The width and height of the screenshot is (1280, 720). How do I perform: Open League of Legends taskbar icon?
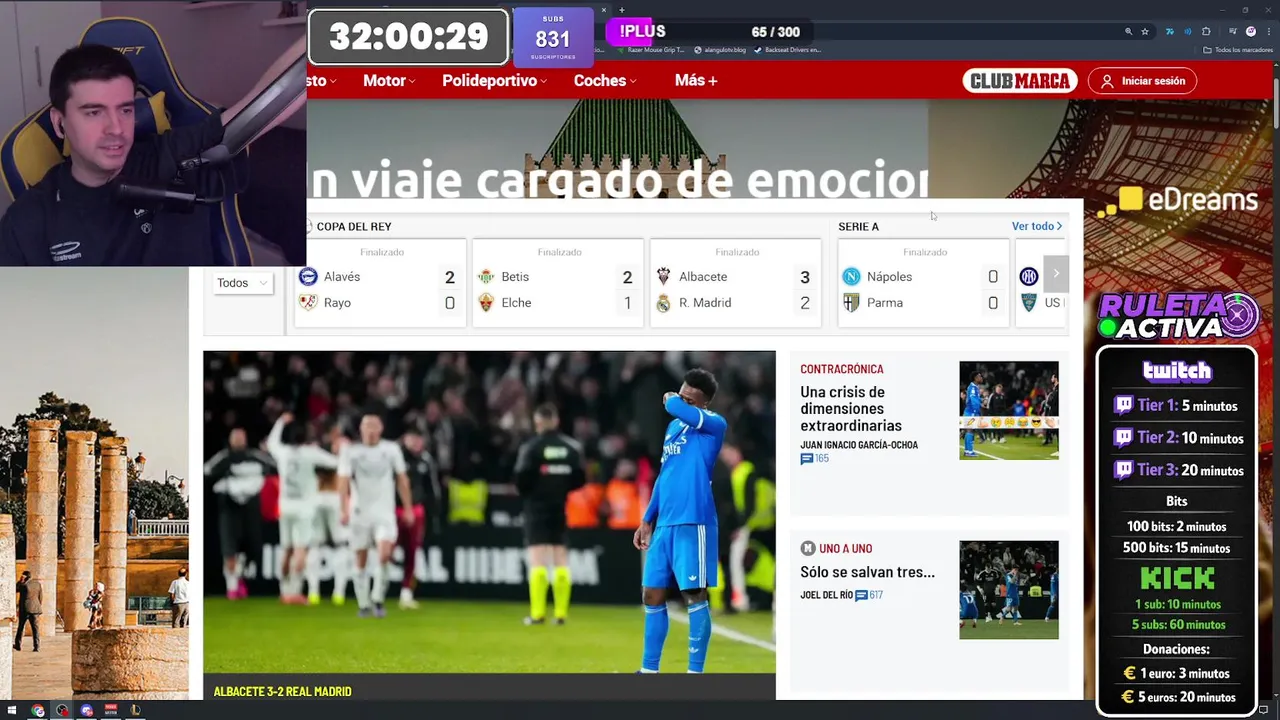click(134, 711)
